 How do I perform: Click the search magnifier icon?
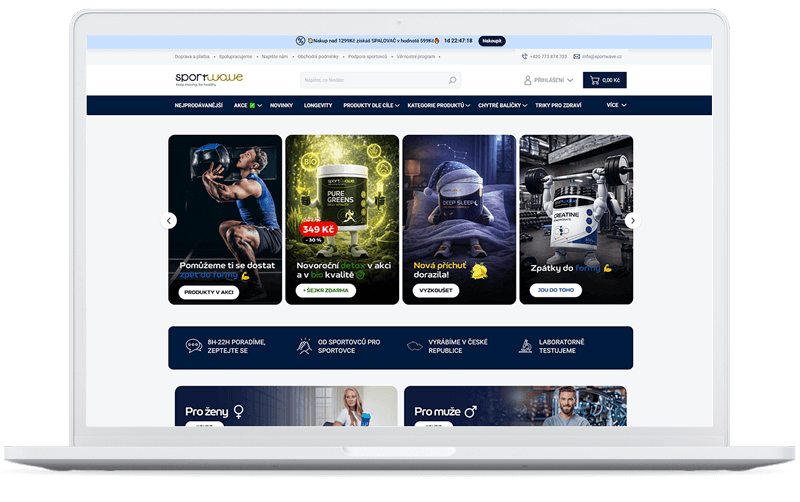tap(453, 80)
